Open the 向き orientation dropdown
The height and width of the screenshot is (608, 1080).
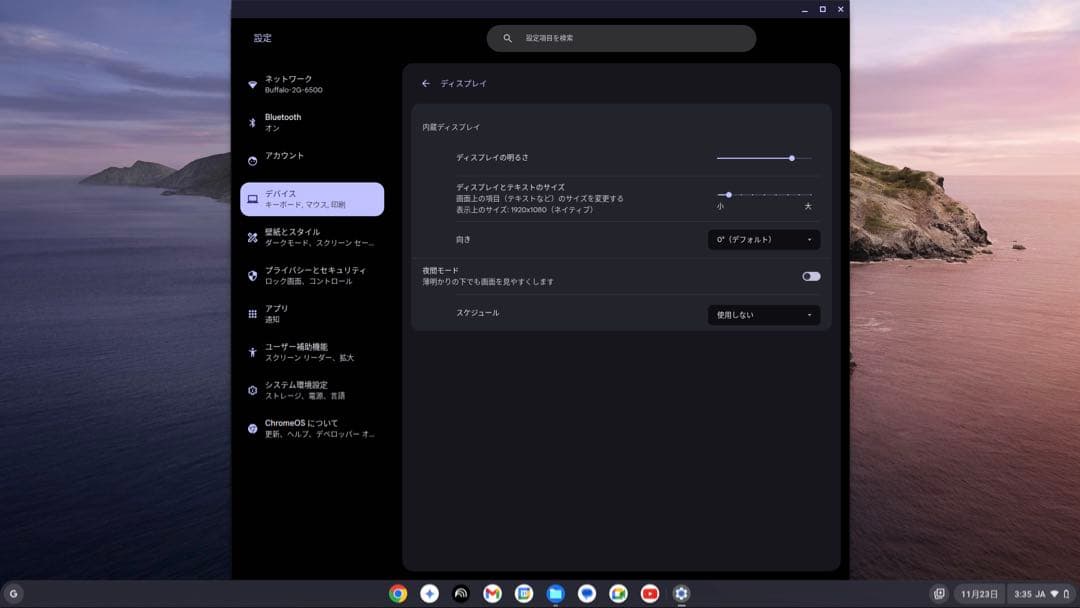pos(763,239)
